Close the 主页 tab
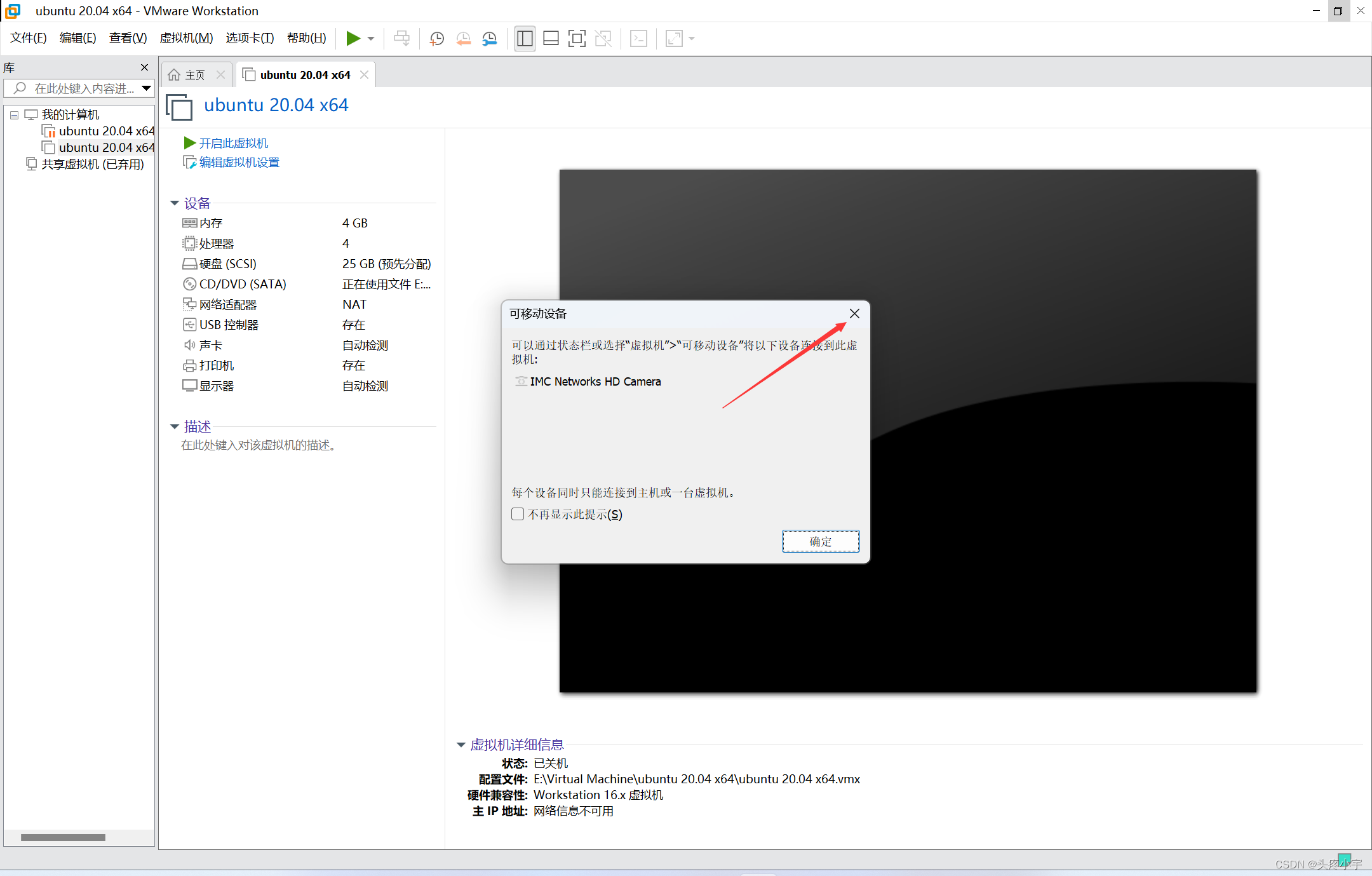Screen dimensions: 1372x876 pyautogui.click(x=220, y=75)
